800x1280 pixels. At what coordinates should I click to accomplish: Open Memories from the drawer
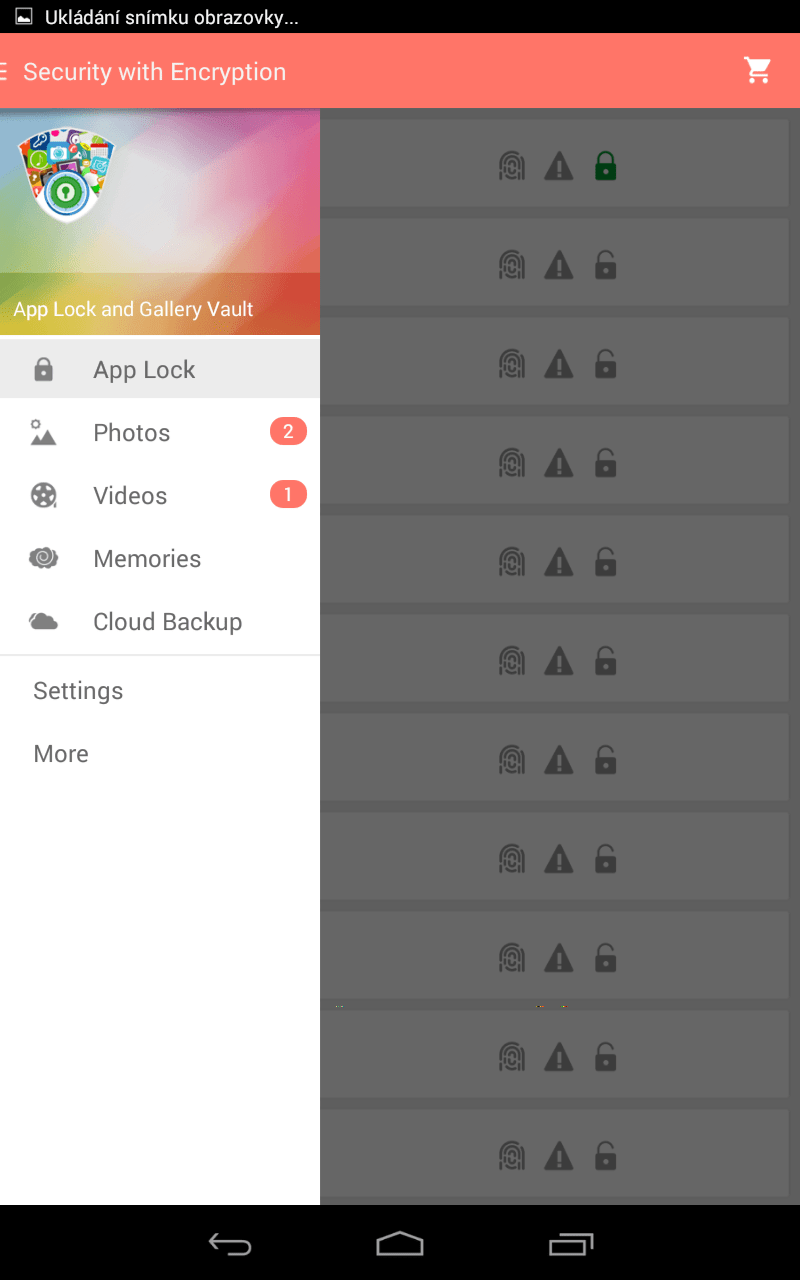point(160,558)
